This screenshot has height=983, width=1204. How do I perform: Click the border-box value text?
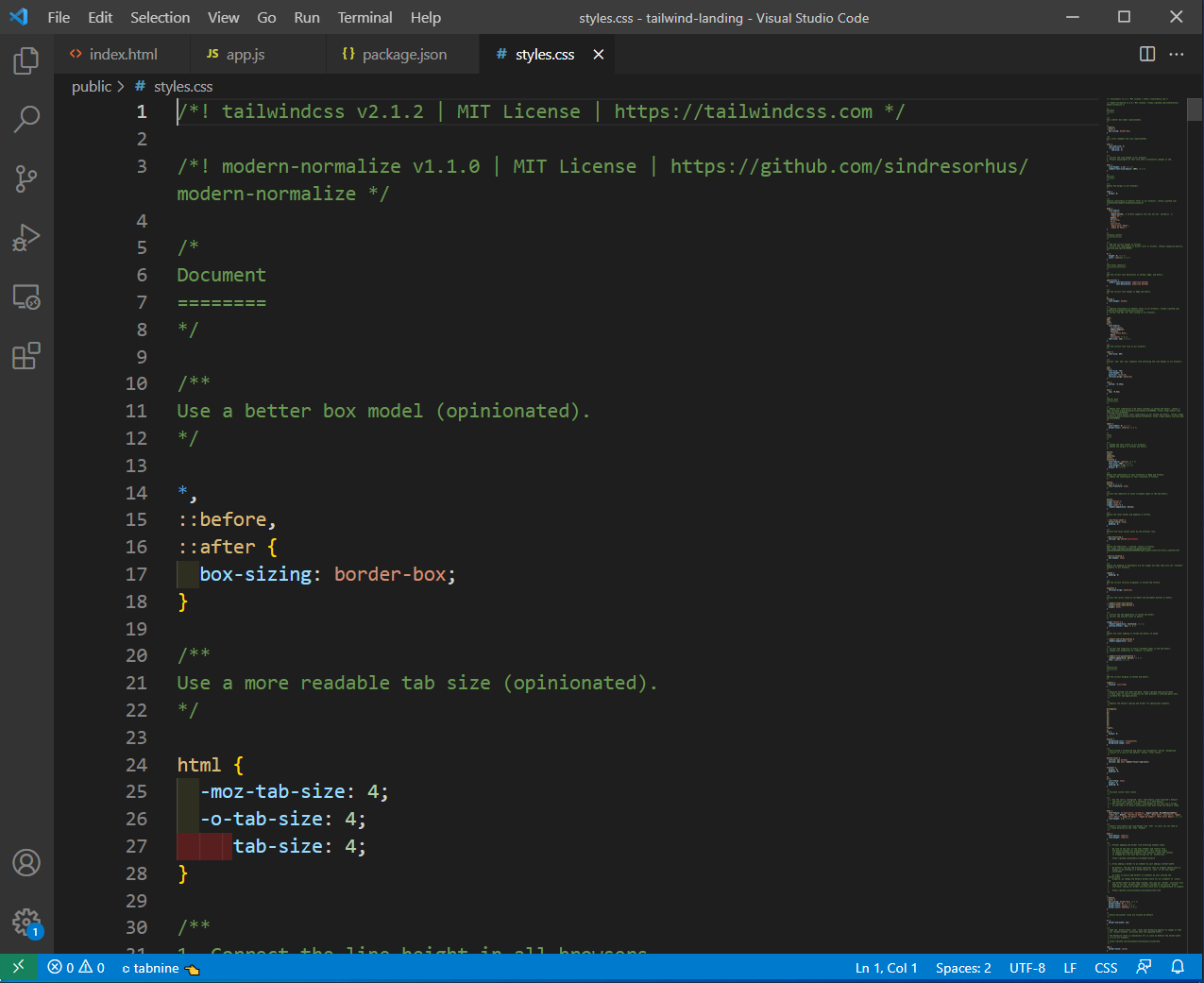tap(389, 574)
